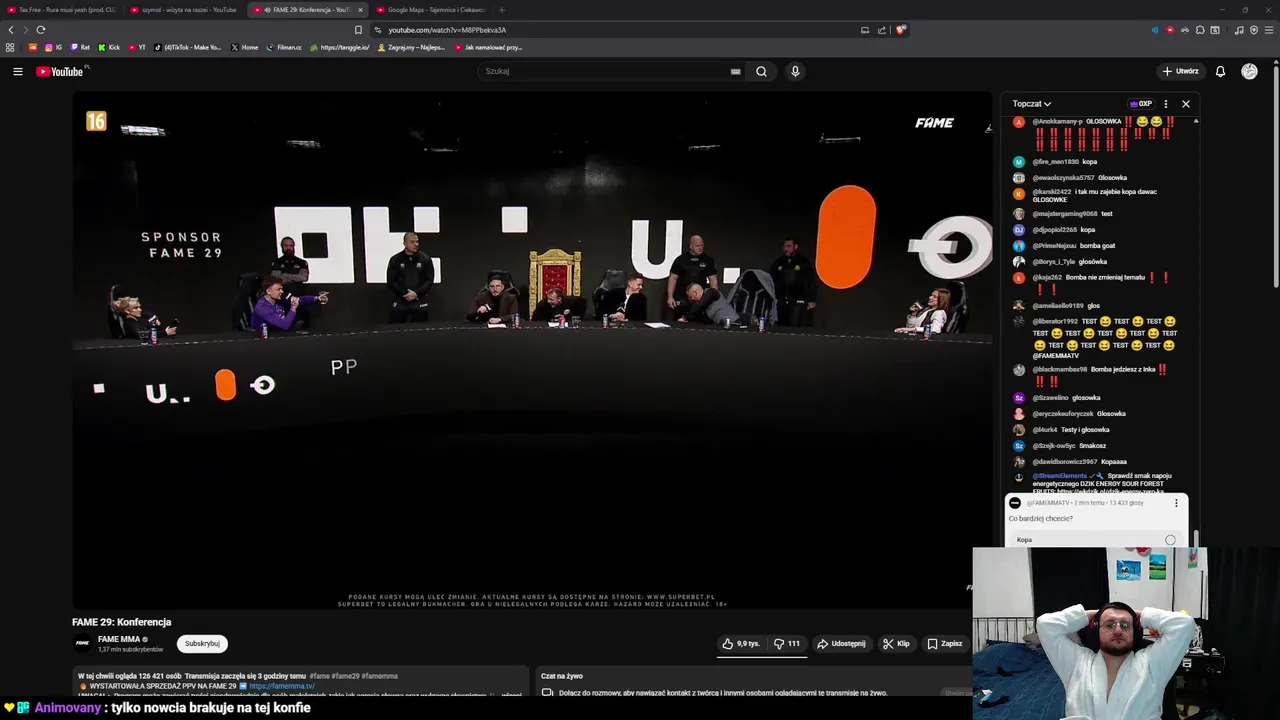Image resolution: width=1280 pixels, height=720 pixels.
Task: Expand the Topczat chat mode dropdown
Action: 1031,104
